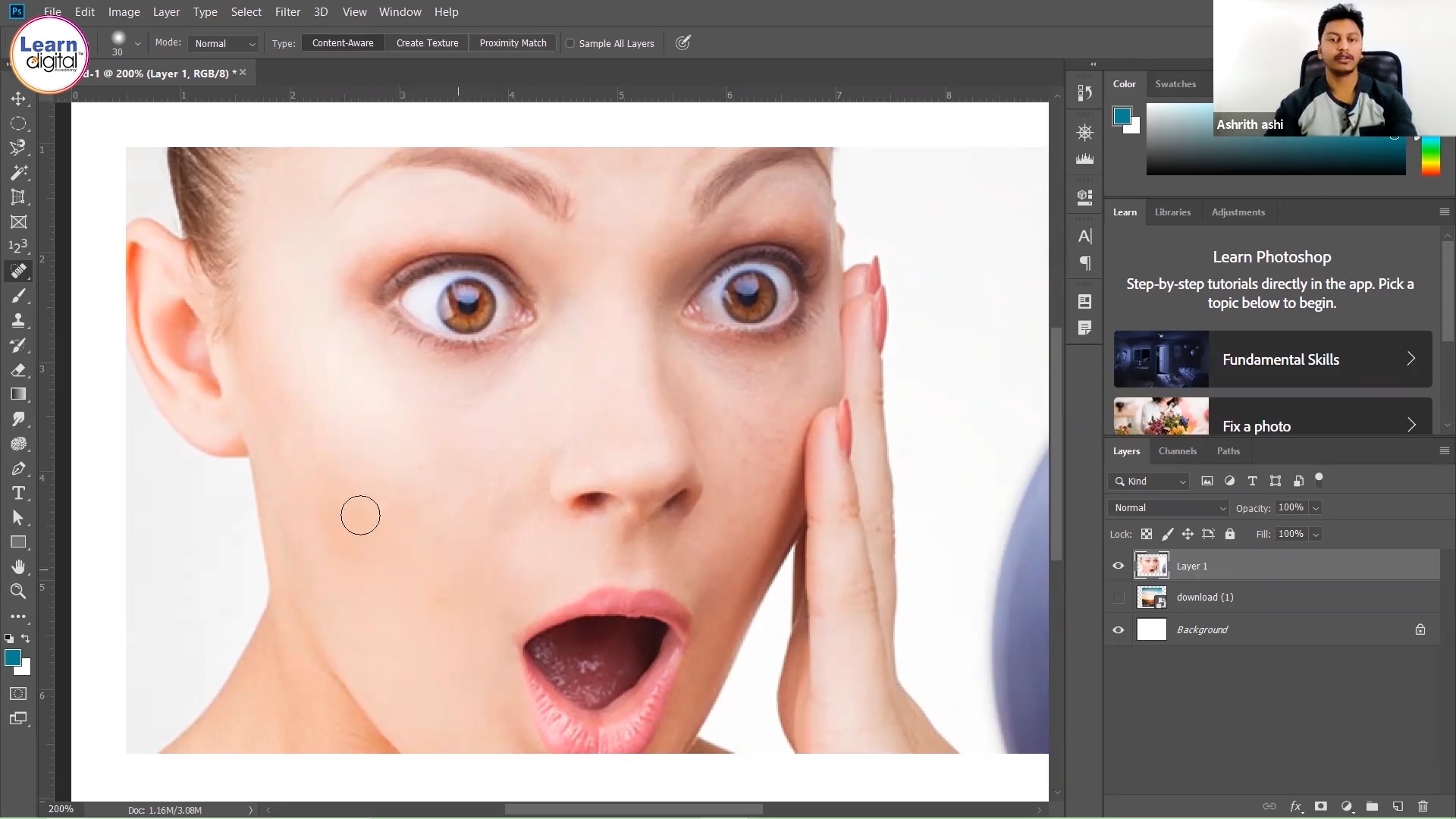Switch to the Swatches tab
Viewport: 1456px width, 819px height.
coord(1175,84)
